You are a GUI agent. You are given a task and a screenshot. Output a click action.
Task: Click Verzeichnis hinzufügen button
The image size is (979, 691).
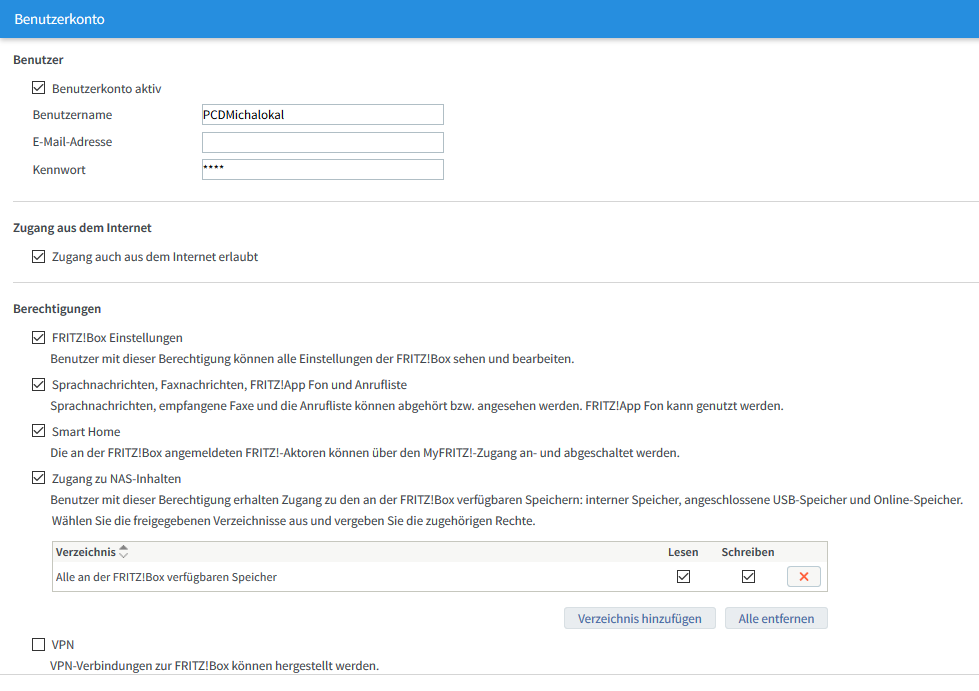tap(639, 619)
